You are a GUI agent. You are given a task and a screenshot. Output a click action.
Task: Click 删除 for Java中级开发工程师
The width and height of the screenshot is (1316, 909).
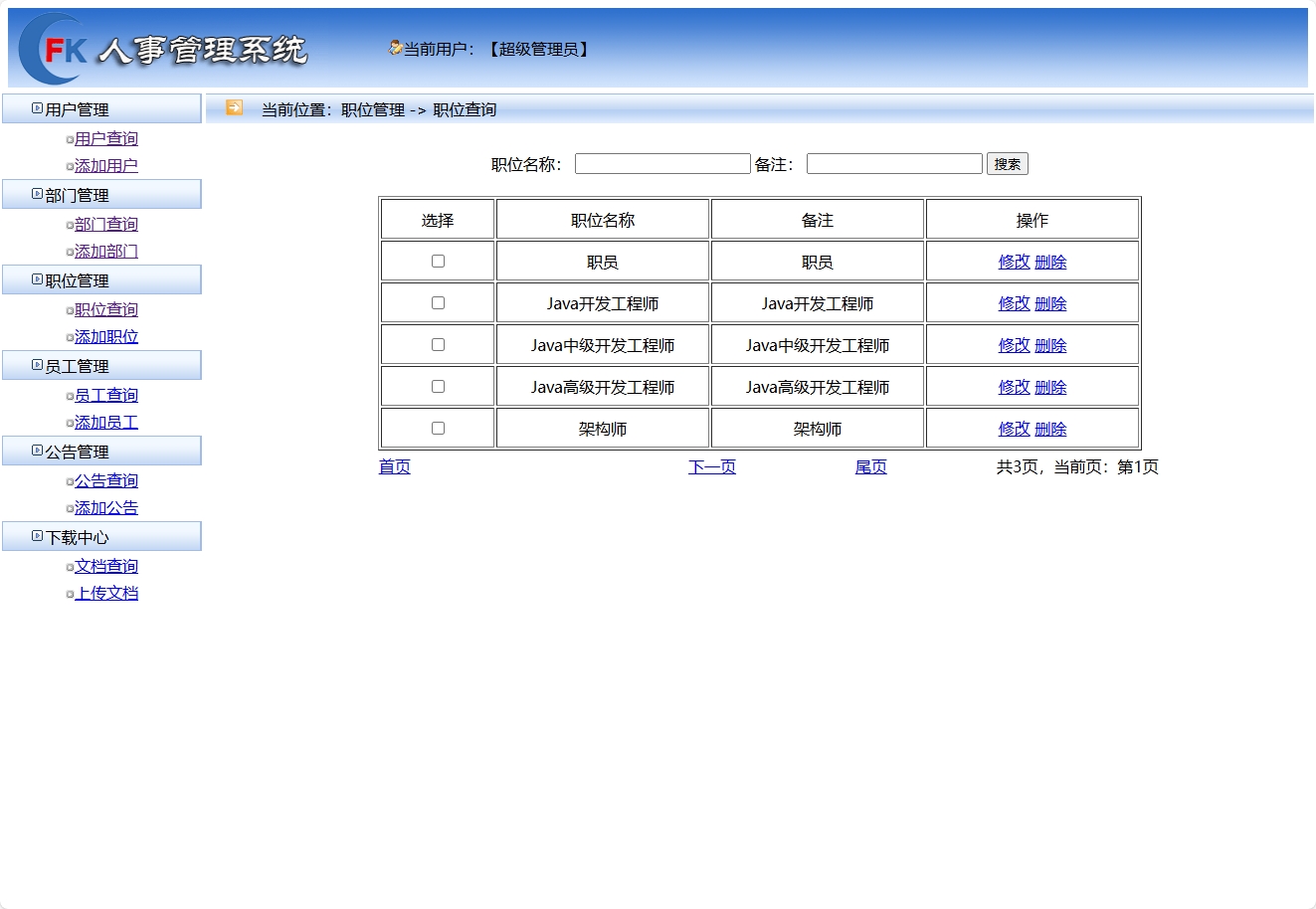tap(1050, 346)
